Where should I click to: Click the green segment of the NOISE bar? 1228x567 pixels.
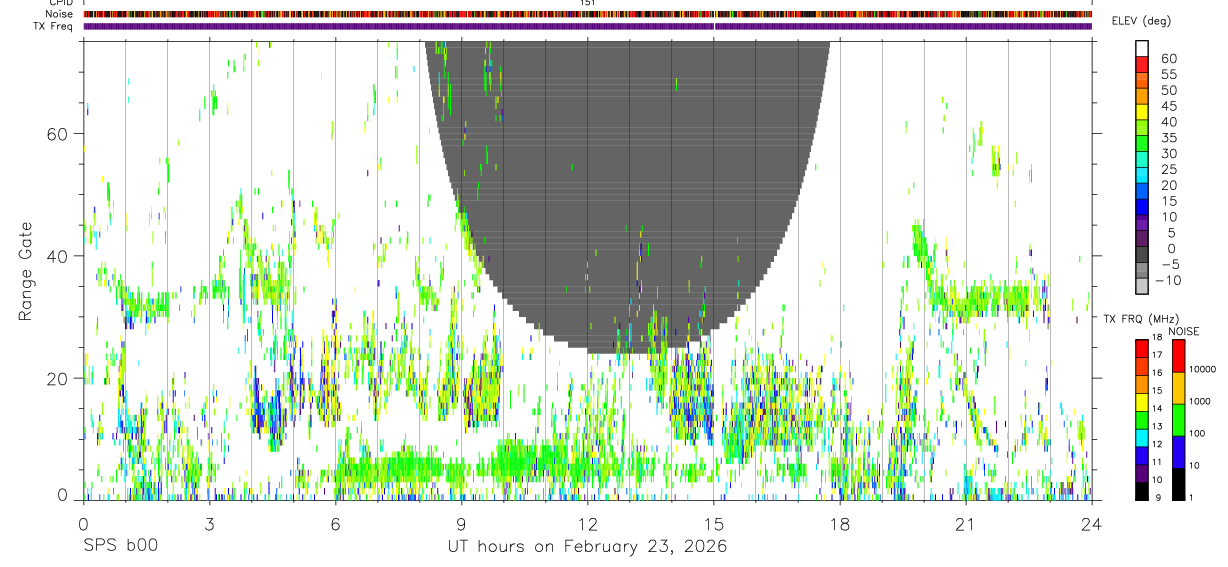[x=1178, y=420]
